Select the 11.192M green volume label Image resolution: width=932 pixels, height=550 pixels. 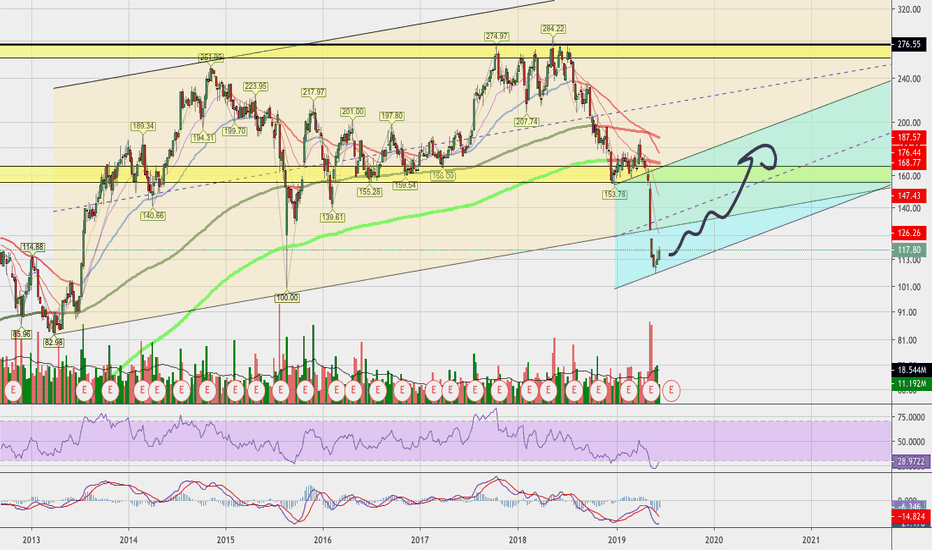(x=911, y=384)
